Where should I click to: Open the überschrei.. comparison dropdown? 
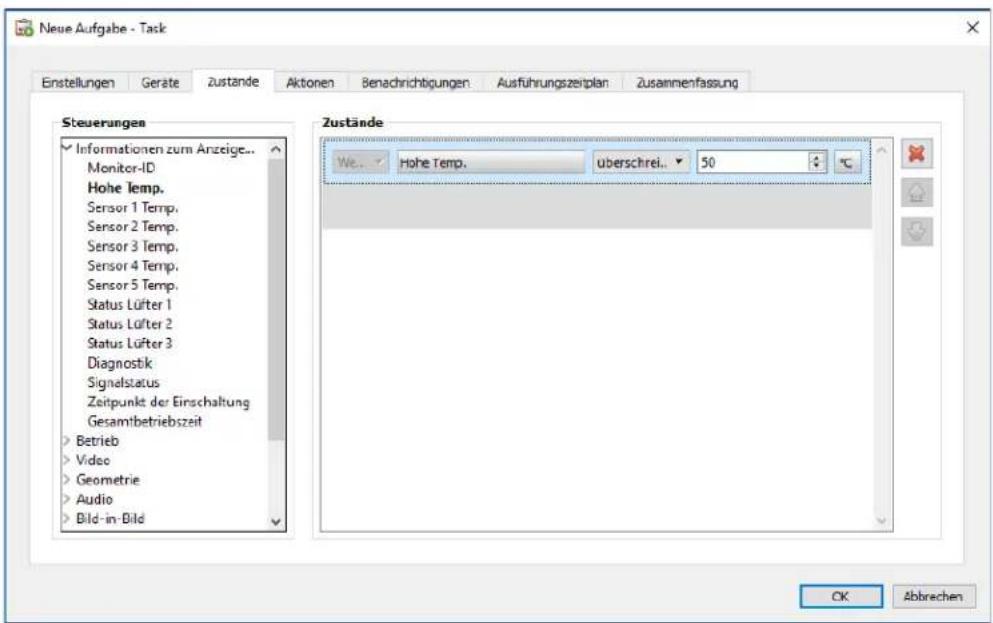coord(641,162)
